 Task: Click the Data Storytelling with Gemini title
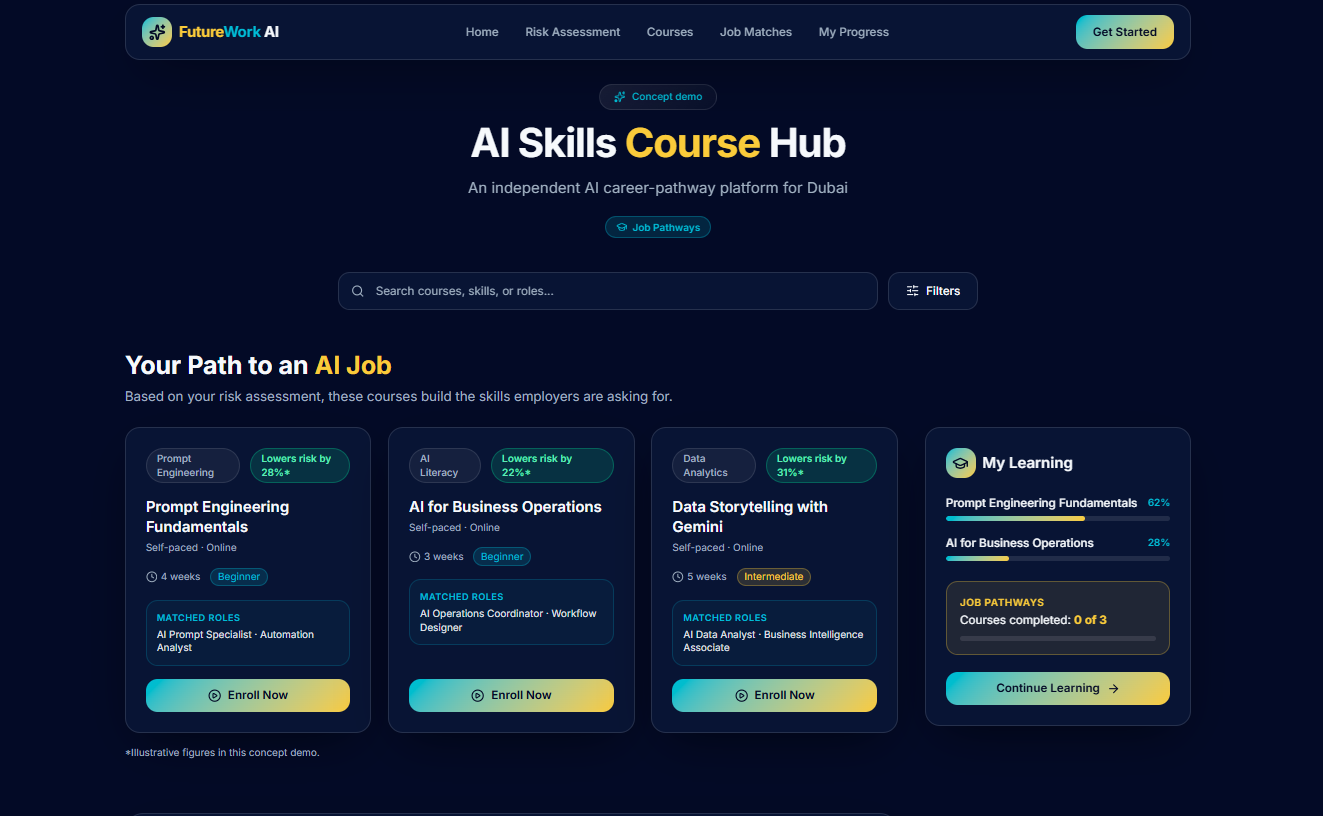750,517
